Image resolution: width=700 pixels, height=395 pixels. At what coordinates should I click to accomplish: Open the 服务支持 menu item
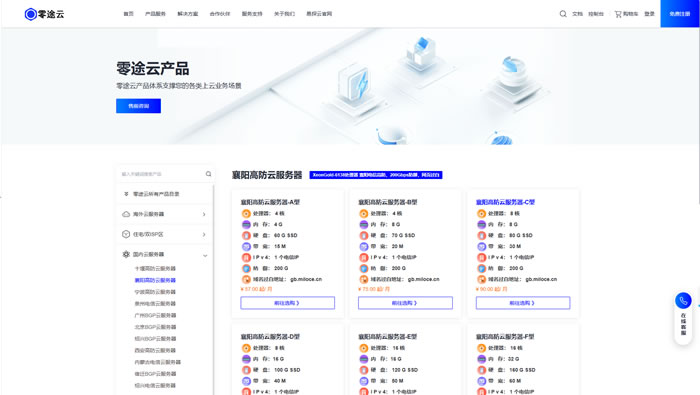252,14
